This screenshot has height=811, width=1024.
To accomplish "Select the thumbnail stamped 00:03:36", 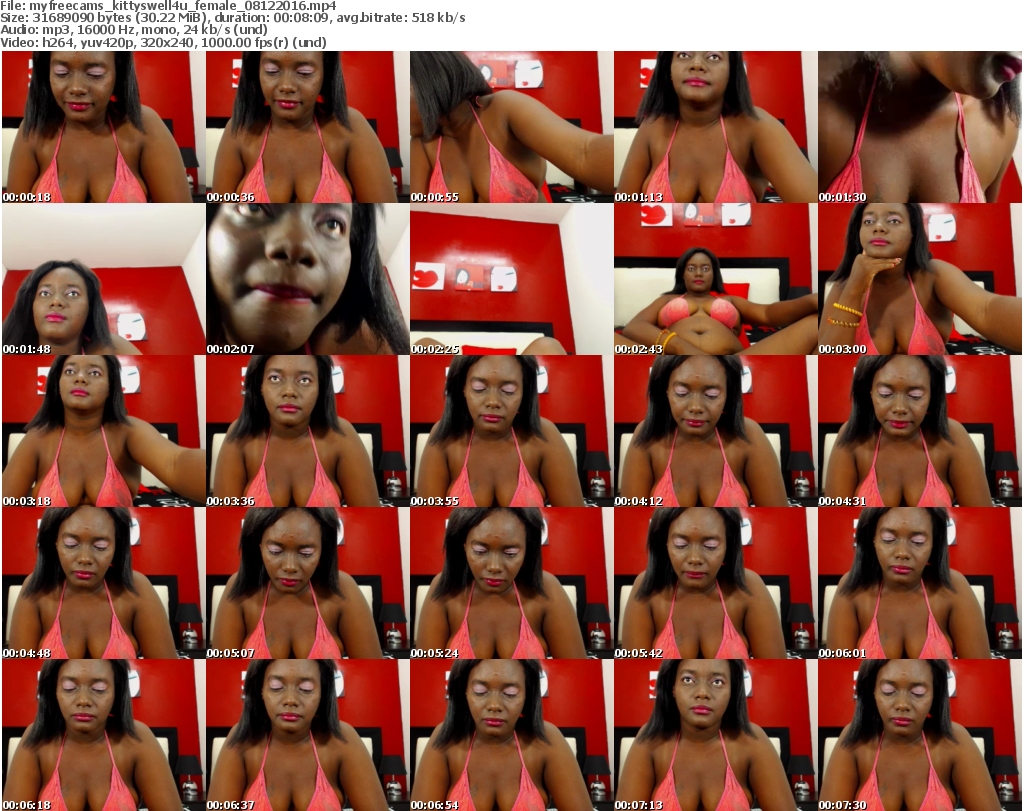I will click(x=308, y=431).
